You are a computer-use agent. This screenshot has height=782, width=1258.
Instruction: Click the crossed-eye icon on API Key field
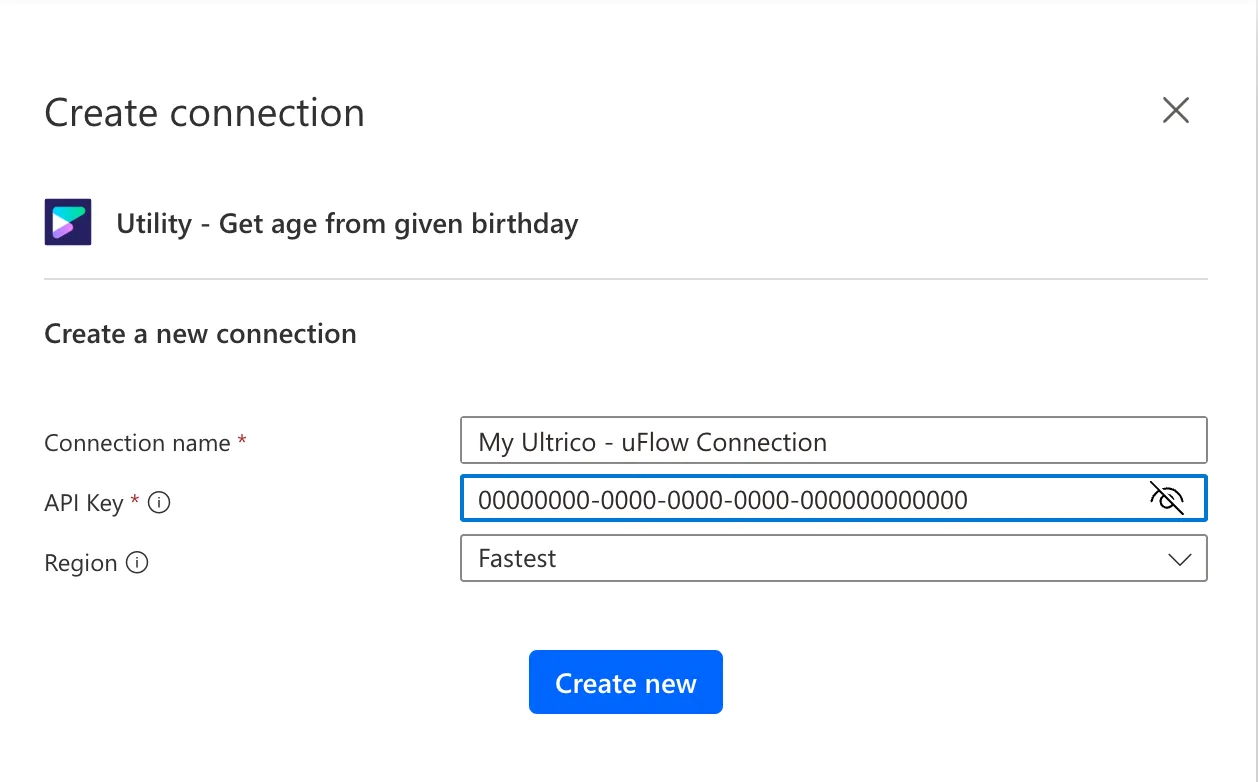click(x=1168, y=498)
